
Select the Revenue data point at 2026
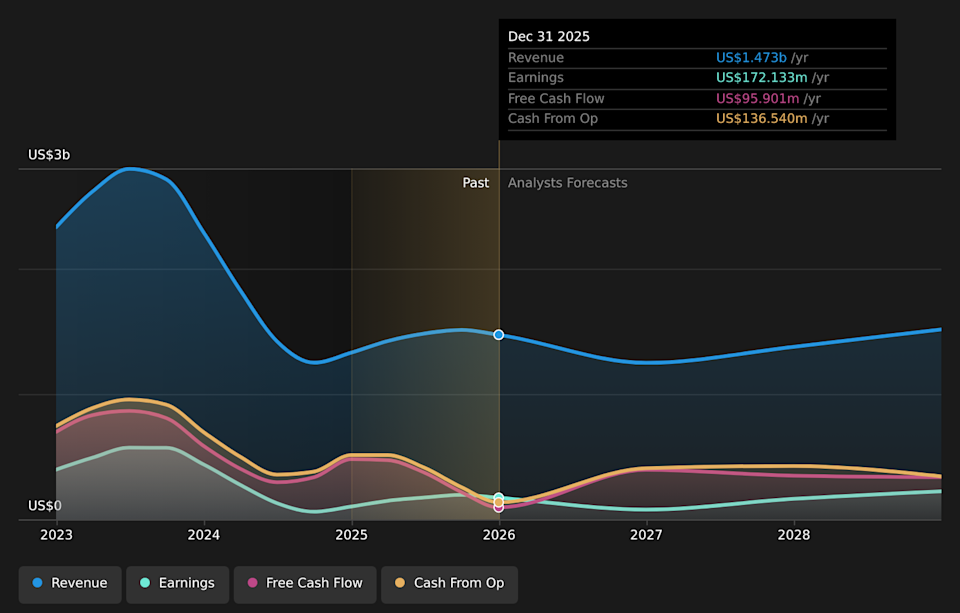499,334
